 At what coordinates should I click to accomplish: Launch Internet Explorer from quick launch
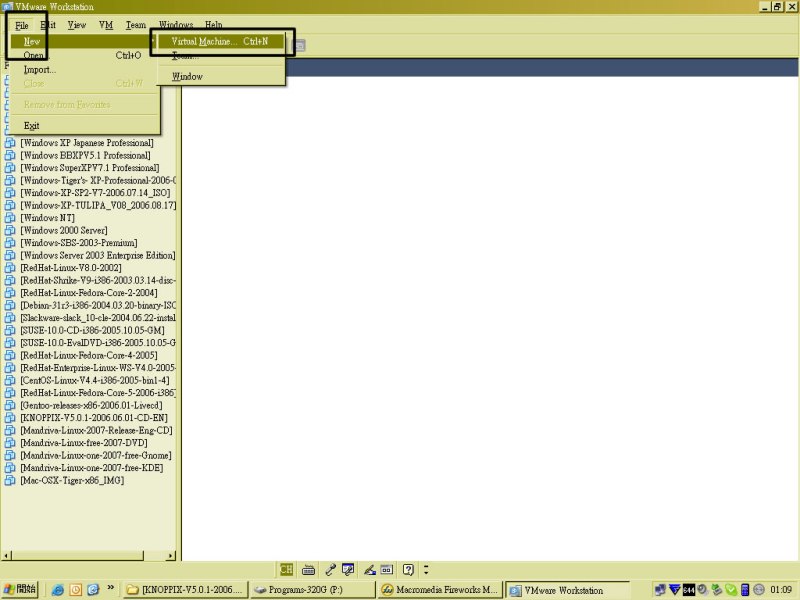coord(58,590)
